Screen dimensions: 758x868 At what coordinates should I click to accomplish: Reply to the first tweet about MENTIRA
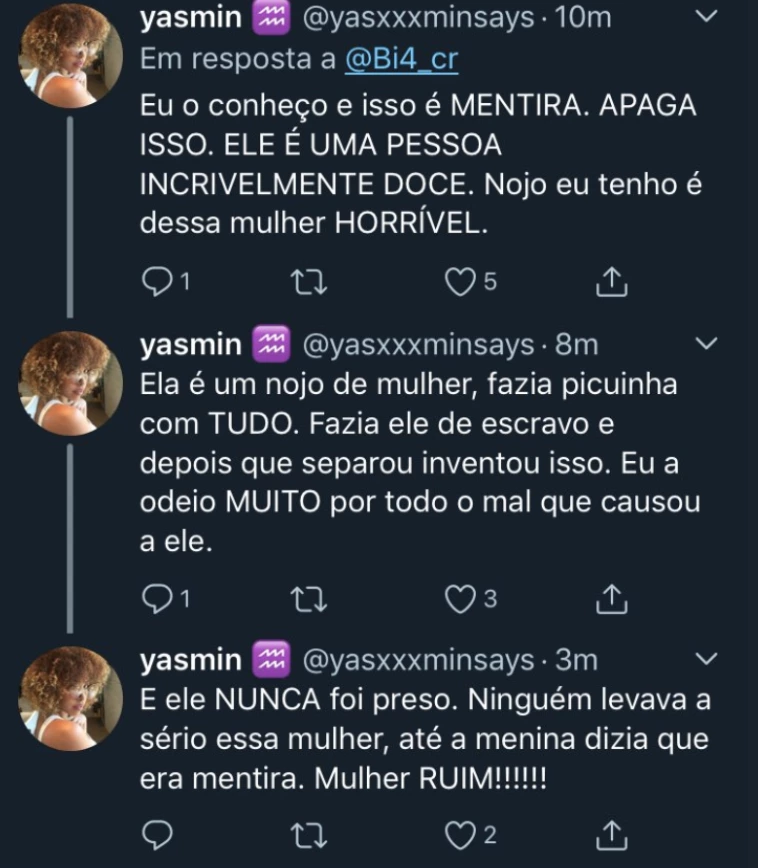point(157,284)
